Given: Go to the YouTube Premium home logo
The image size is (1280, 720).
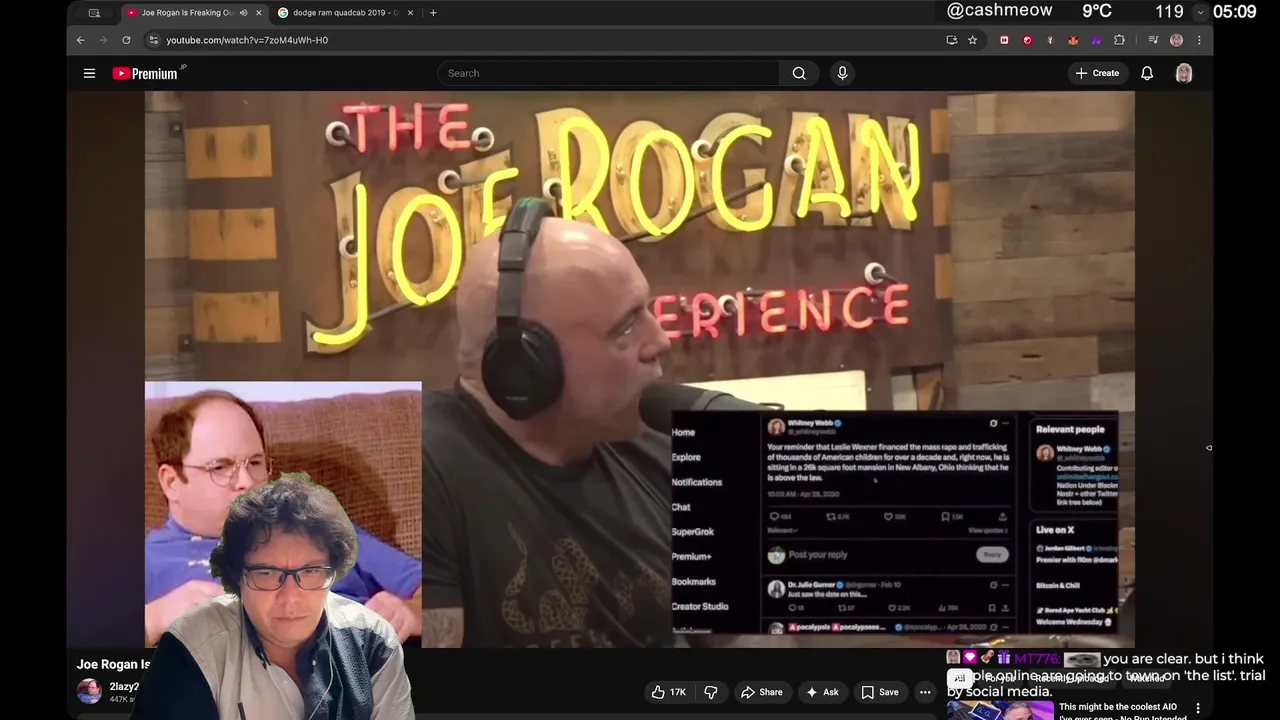Looking at the screenshot, I should pos(148,73).
